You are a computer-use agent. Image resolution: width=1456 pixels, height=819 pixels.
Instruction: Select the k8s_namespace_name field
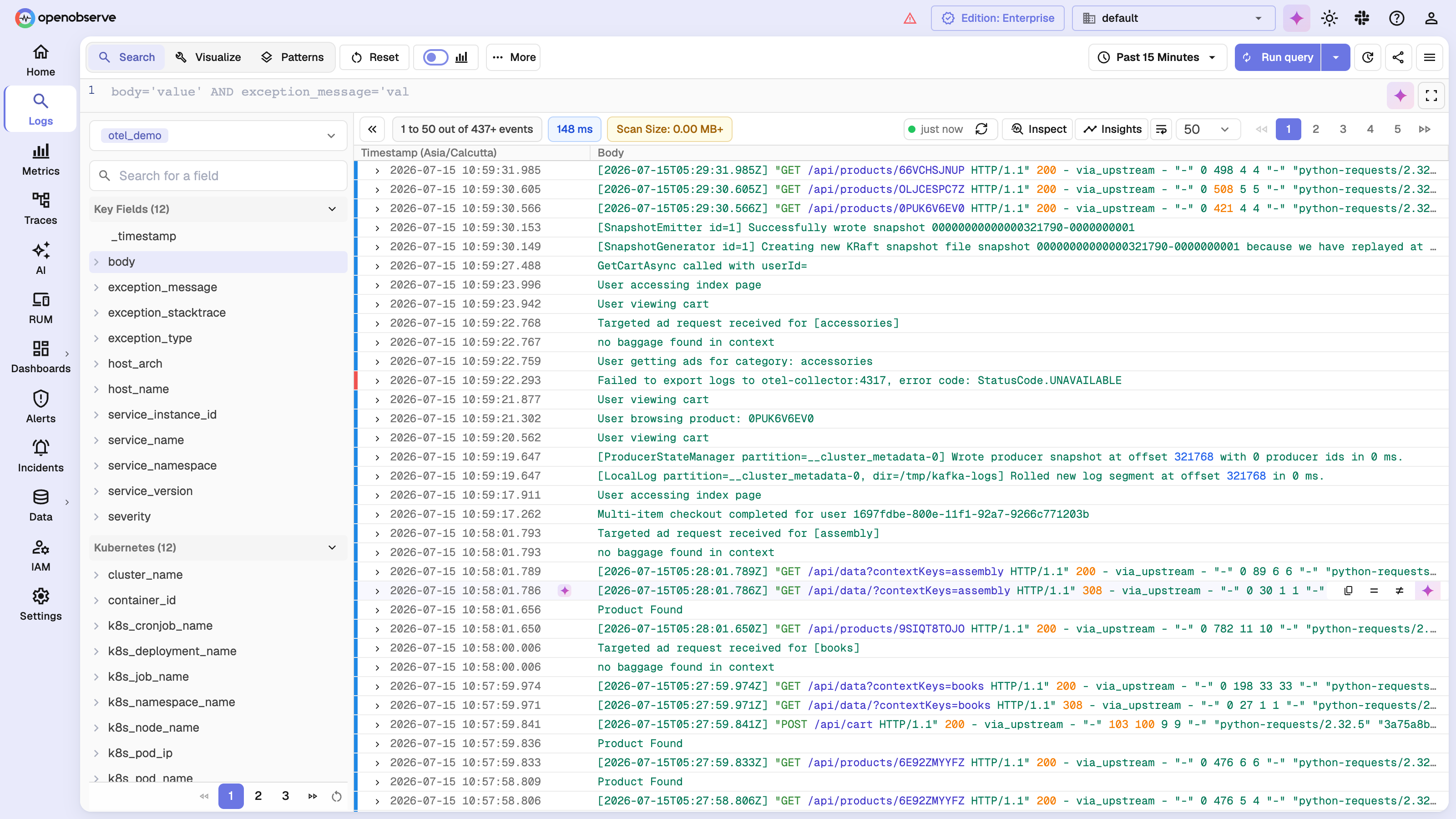click(x=171, y=702)
